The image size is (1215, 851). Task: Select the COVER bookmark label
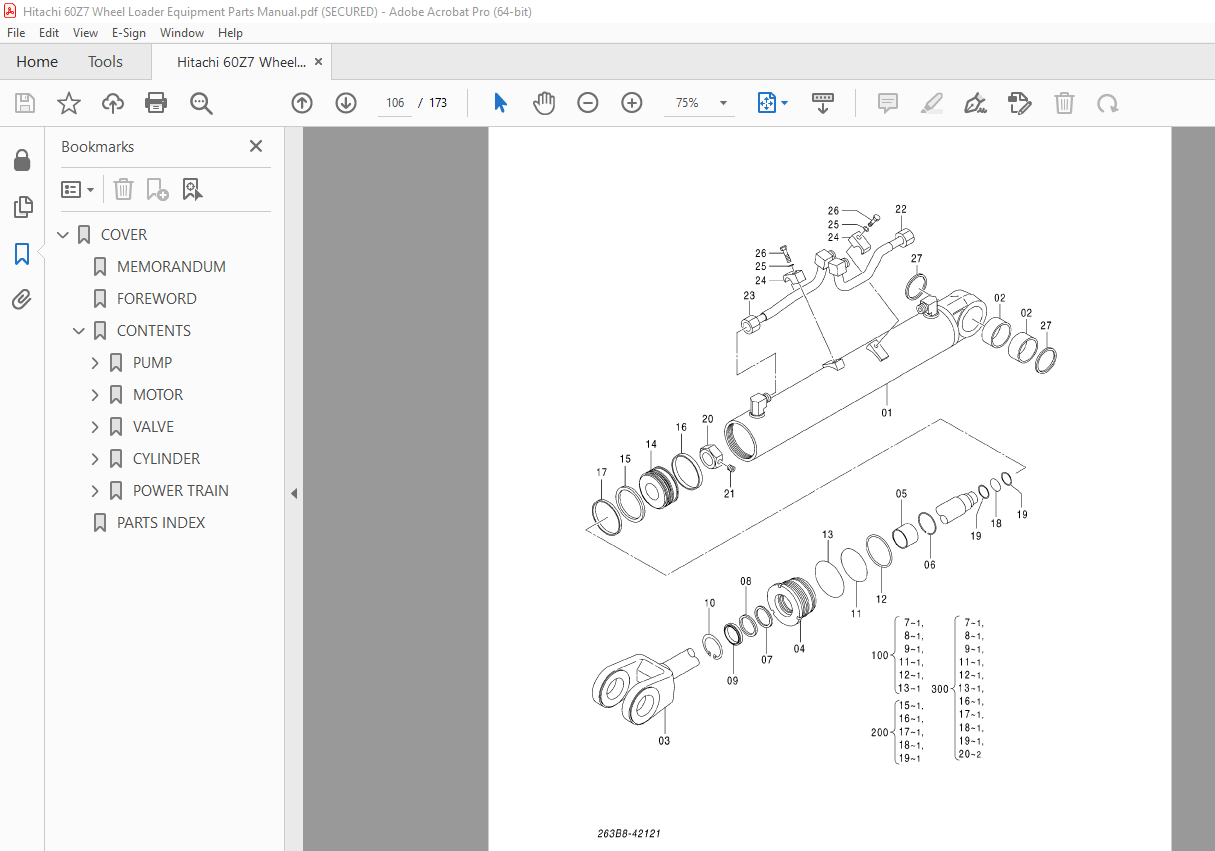point(124,235)
